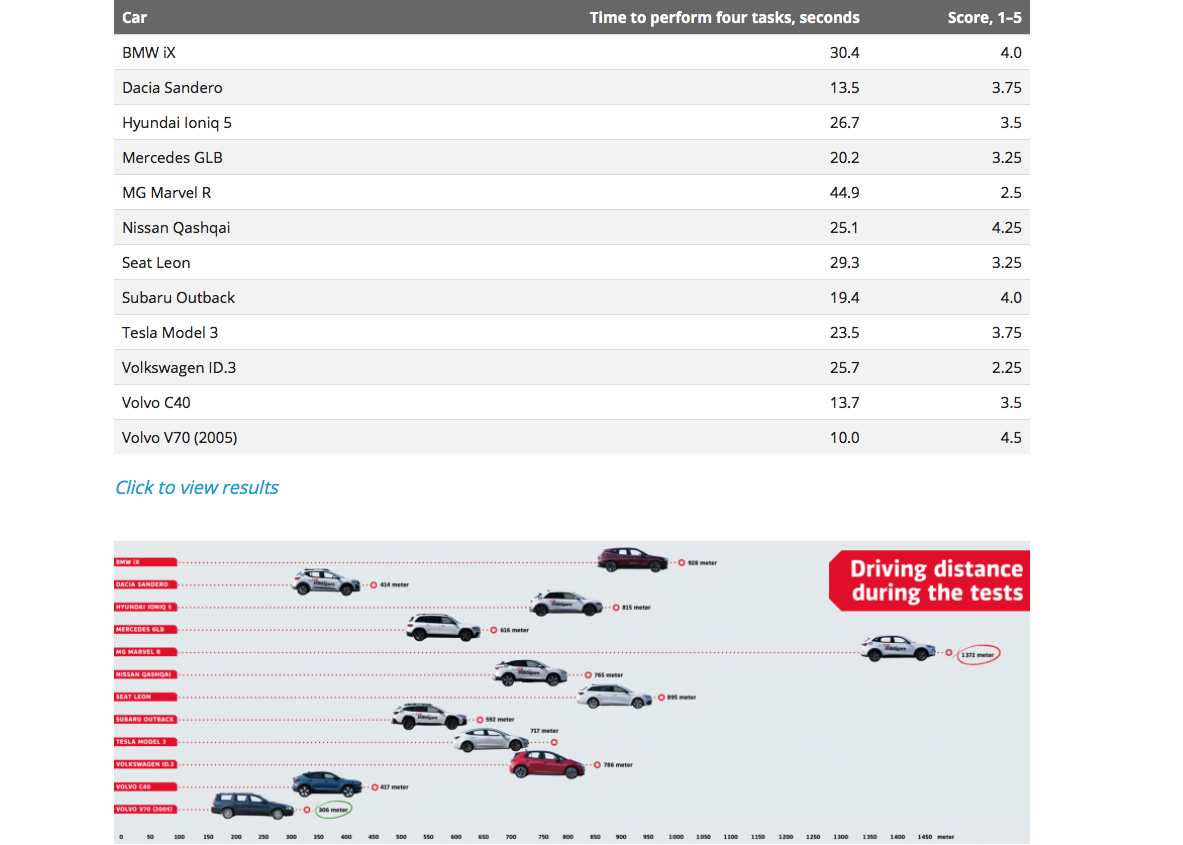1183x845 pixels.
Task: Click the 'Car' column header
Action: pos(133,17)
